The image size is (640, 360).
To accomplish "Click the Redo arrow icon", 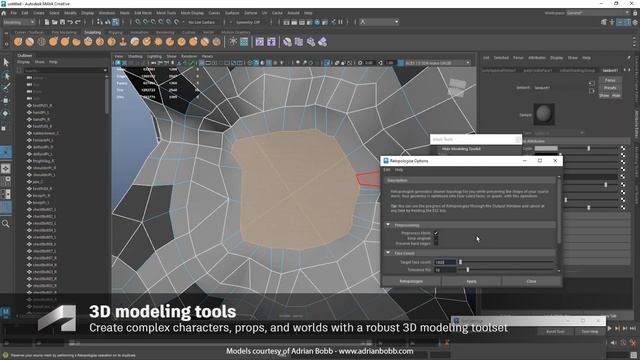I will point(78,22).
